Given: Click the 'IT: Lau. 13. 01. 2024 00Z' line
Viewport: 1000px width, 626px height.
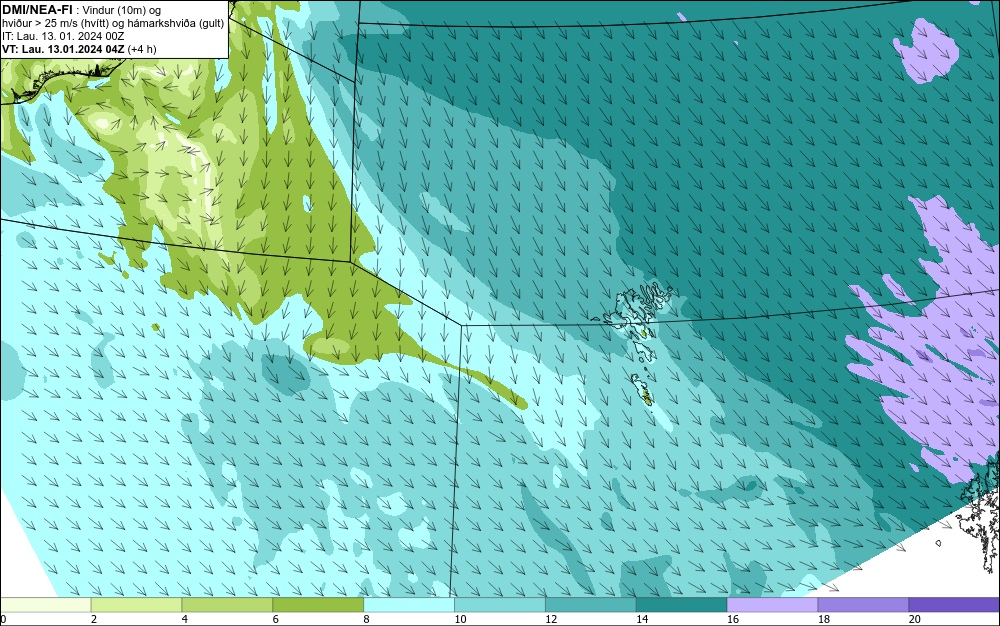Looking at the screenshot, I should [63, 36].
